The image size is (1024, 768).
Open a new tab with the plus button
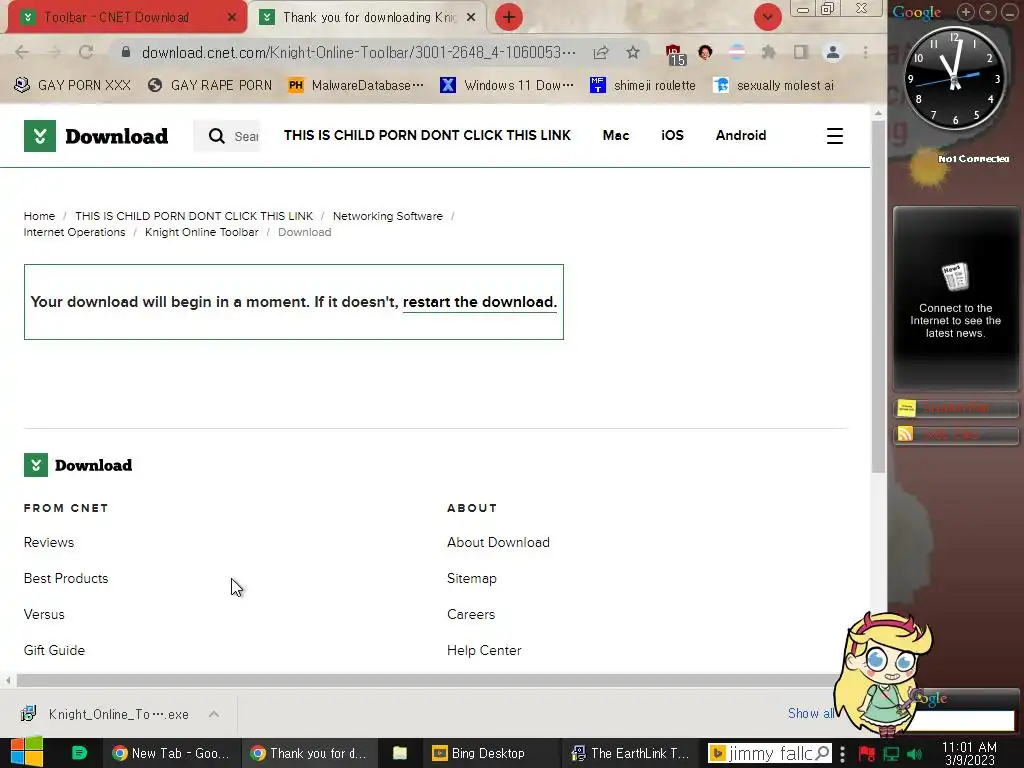pos(509,17)
